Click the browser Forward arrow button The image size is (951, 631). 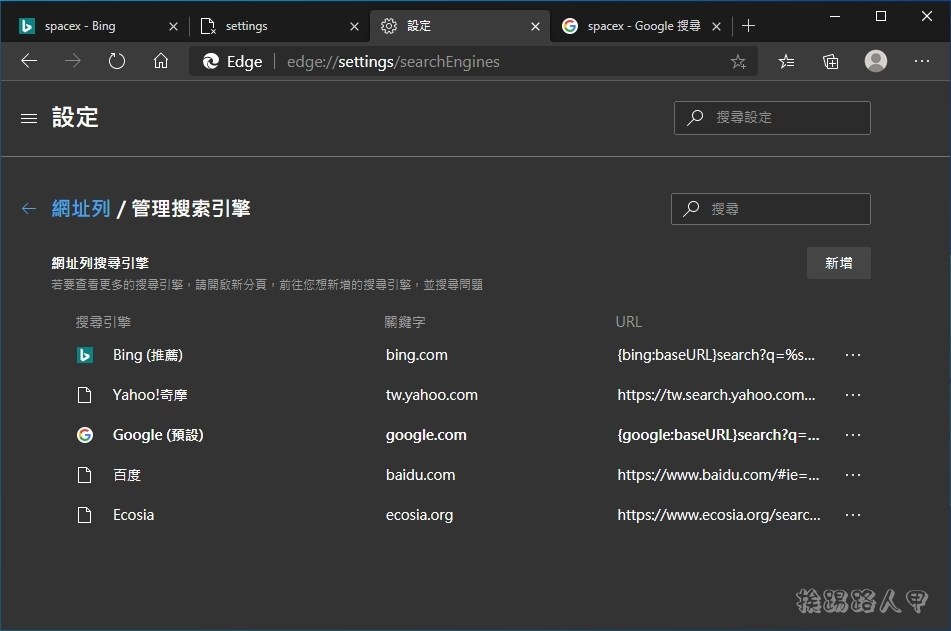point(73,61)
